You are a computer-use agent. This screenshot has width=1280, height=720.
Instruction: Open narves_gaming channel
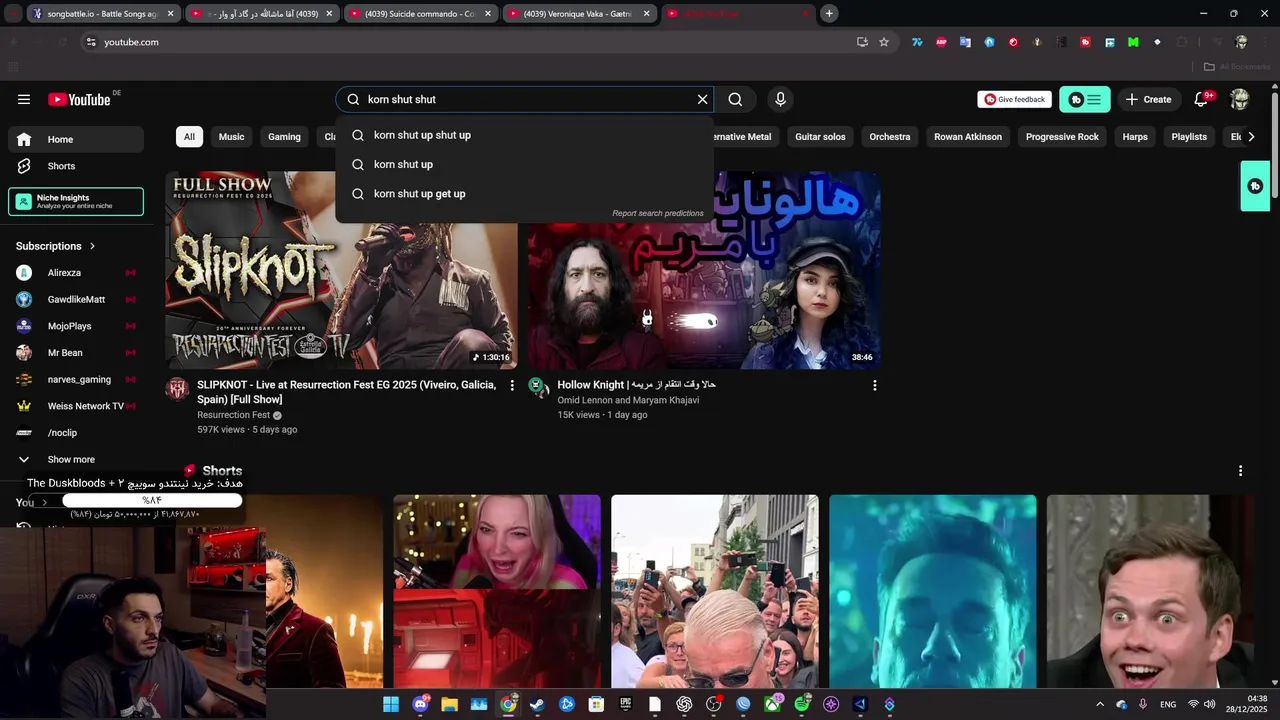pyautogui.click(x=76, y=379)
